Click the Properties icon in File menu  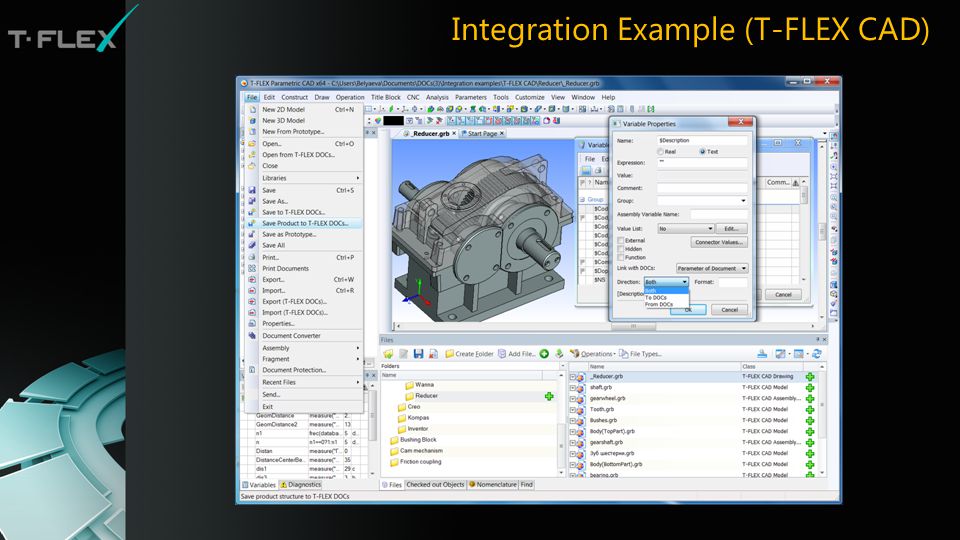click(252, 323)
